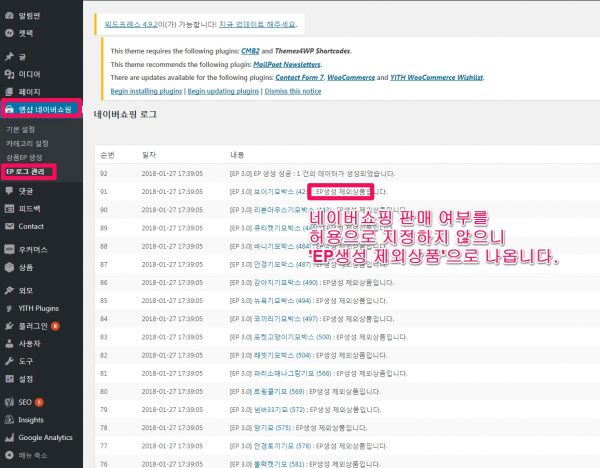Click Begin installing plugins link
The height and width of the screenshot is (468, 600).
(146, 91)
